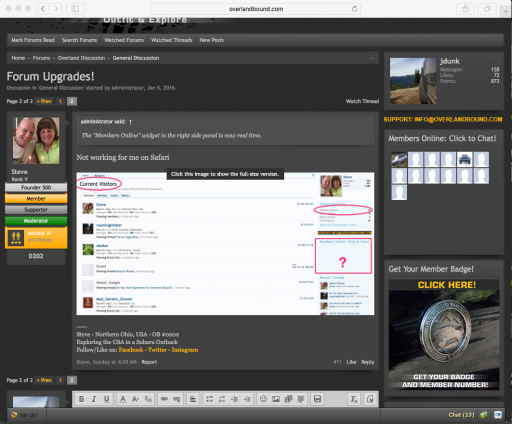This screenshot has height=424, width=512.
Task: Open General Discussion breadcrumb
Action: [136, 58]
